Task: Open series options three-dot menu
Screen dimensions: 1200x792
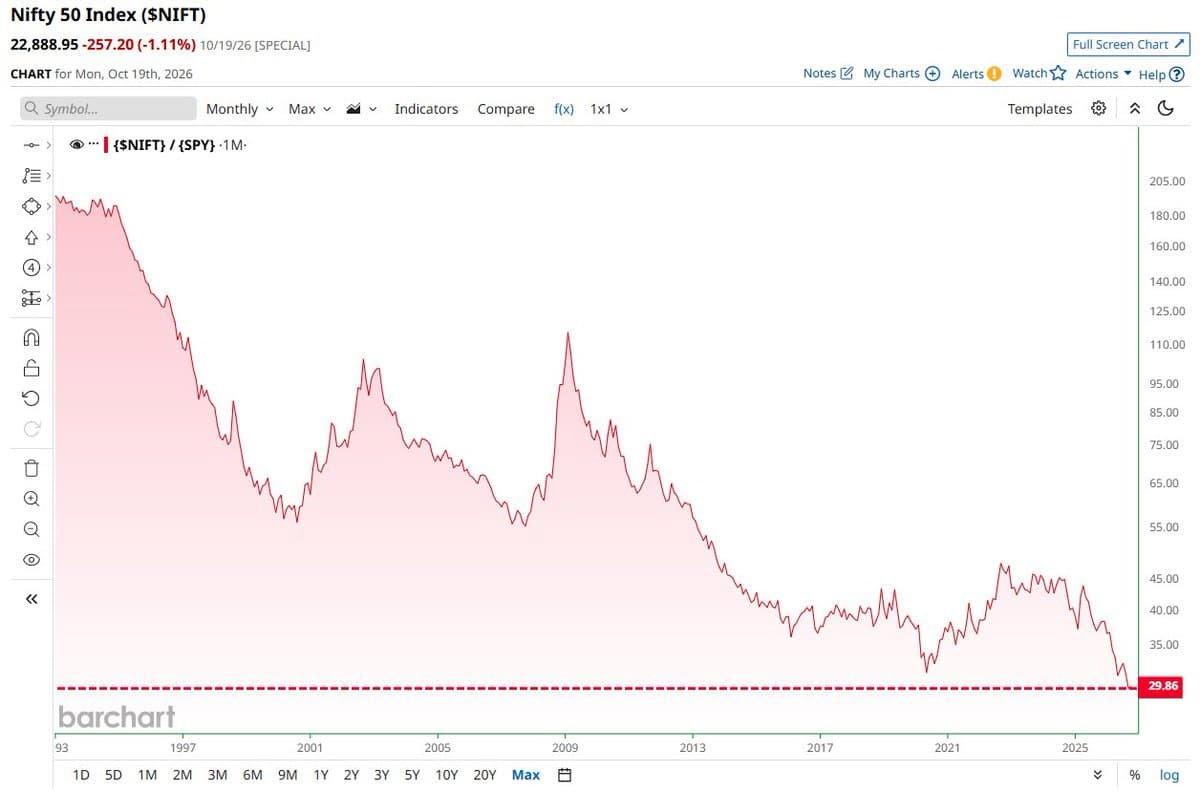Action: point(94,144)
